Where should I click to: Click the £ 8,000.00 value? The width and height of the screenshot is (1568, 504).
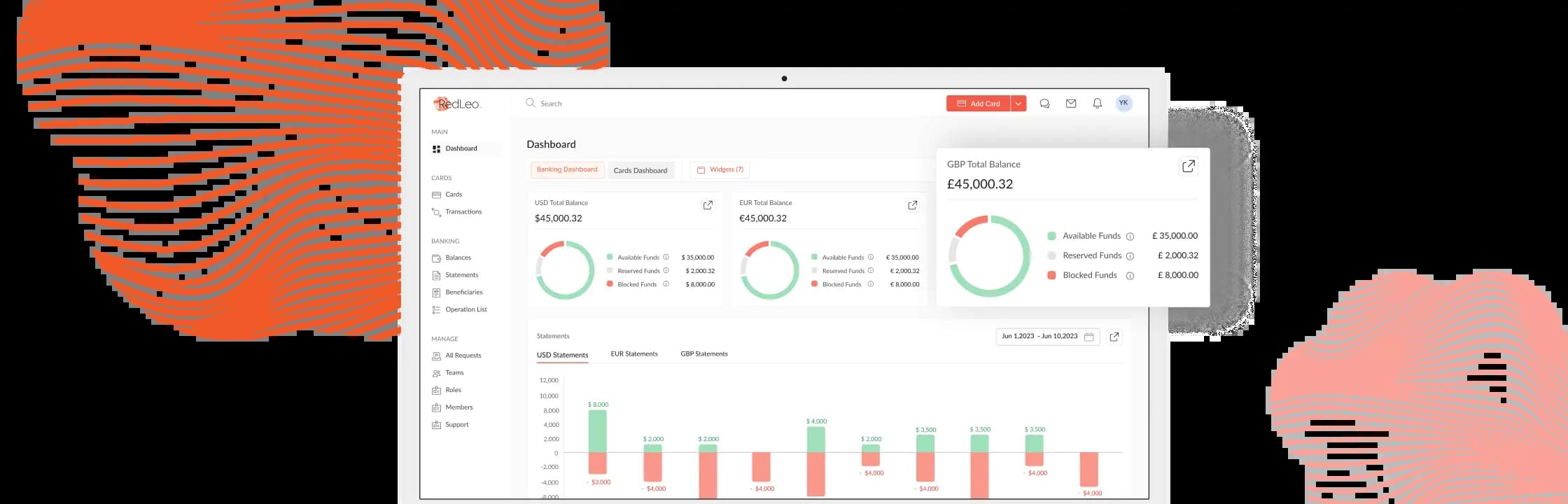pyautogui.click(x=1177, y=275)
